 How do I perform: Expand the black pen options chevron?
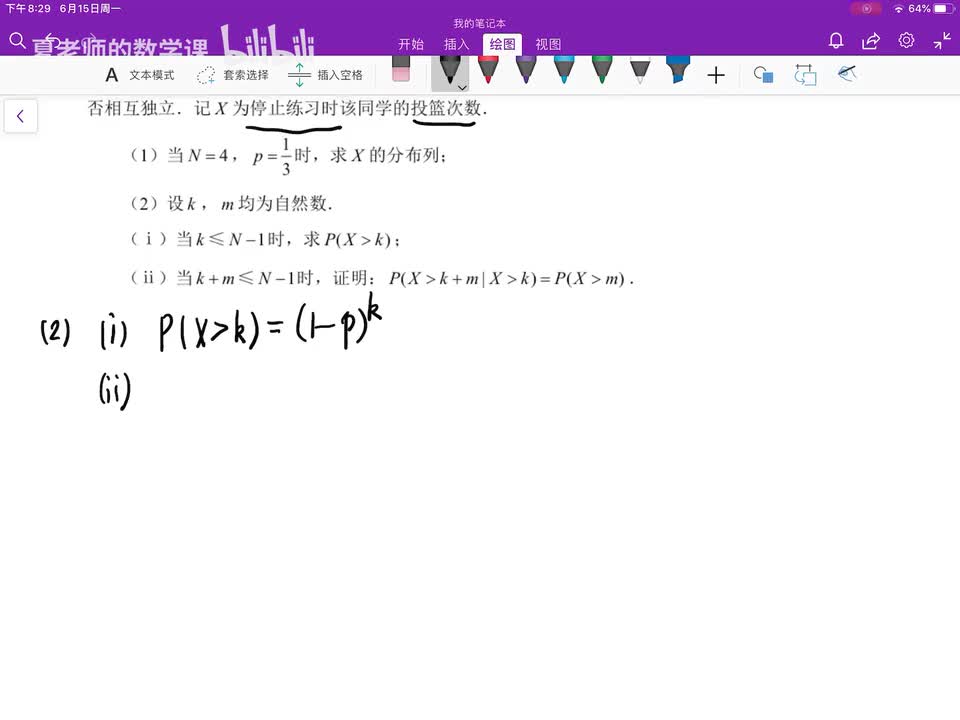point(463,88)
